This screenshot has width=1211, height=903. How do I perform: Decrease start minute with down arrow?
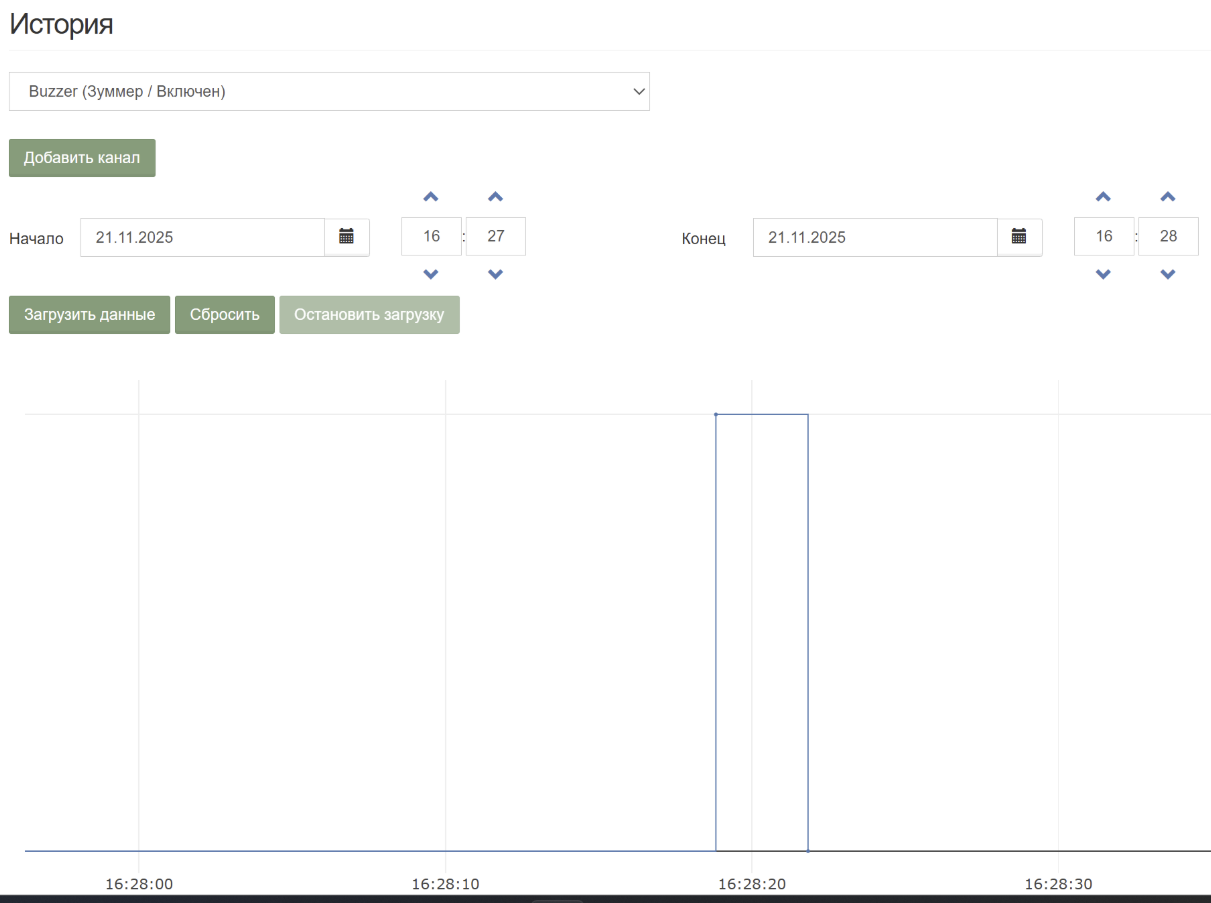coord(495,274)
